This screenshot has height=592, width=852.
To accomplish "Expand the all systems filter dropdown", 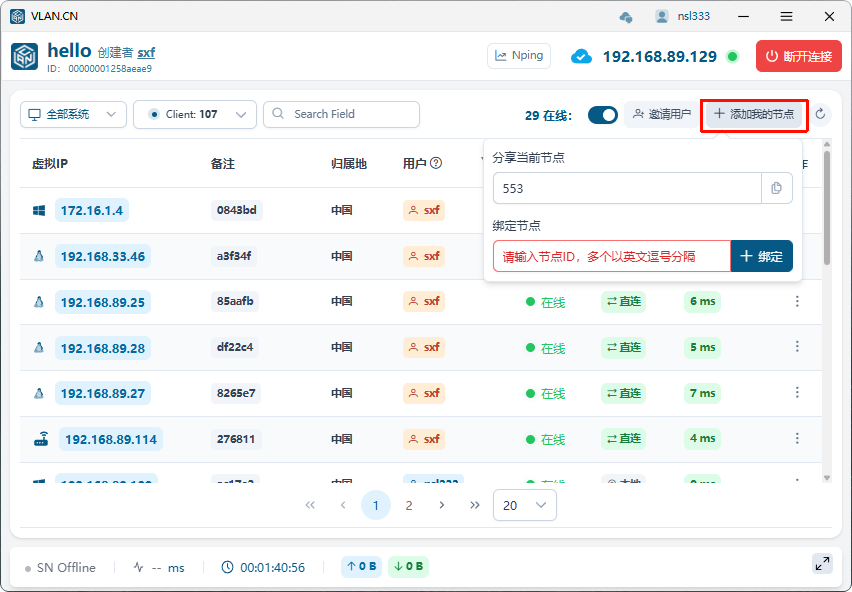I will click(73, 114).
